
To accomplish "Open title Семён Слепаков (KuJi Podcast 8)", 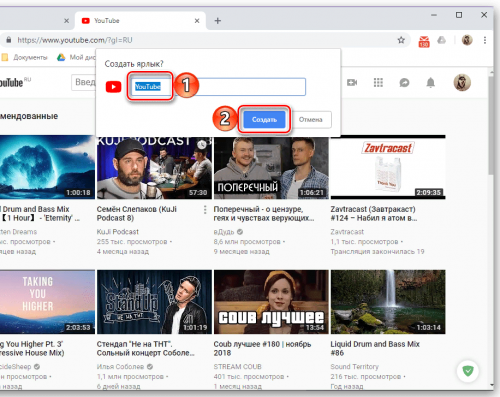I will tap(137, 214).
